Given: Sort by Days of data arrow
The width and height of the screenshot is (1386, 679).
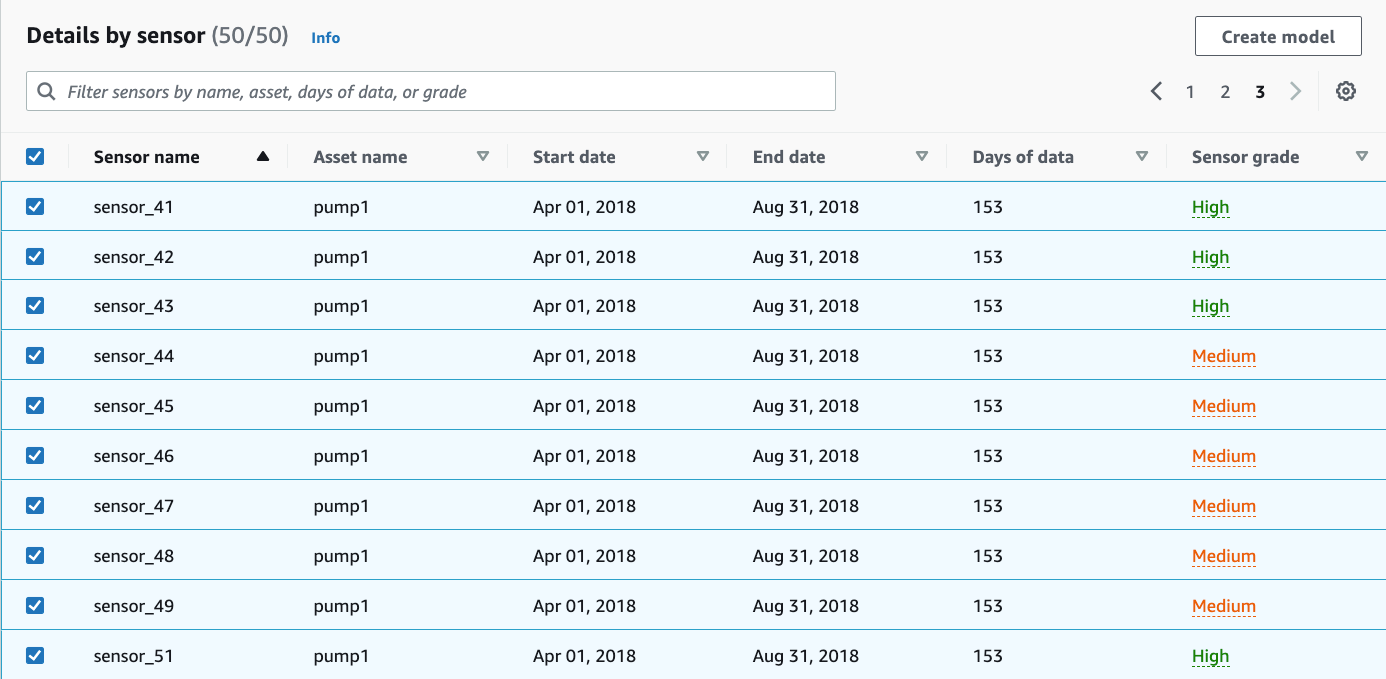Looking at the screenshot, I should pos(1142,156).
